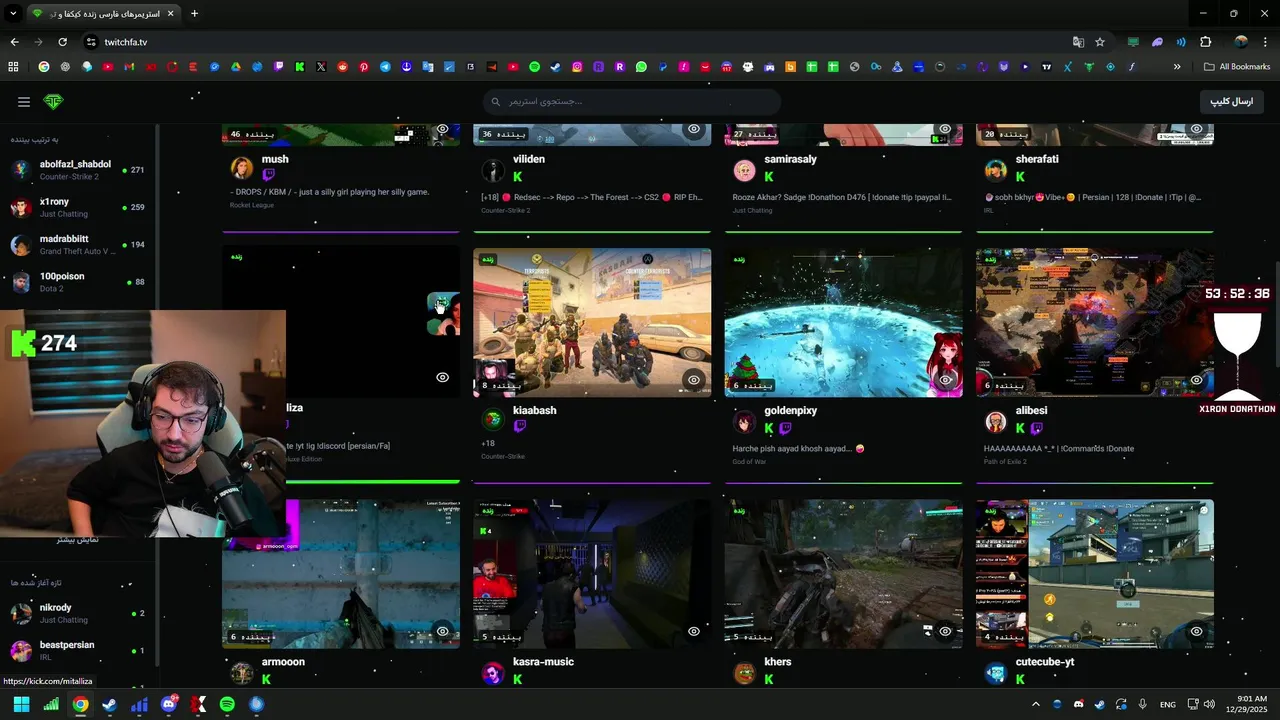Viewport: 1280px width, 720px height.
Task: Click the Kick icon under alibesi
Action: click(1020, 428)
